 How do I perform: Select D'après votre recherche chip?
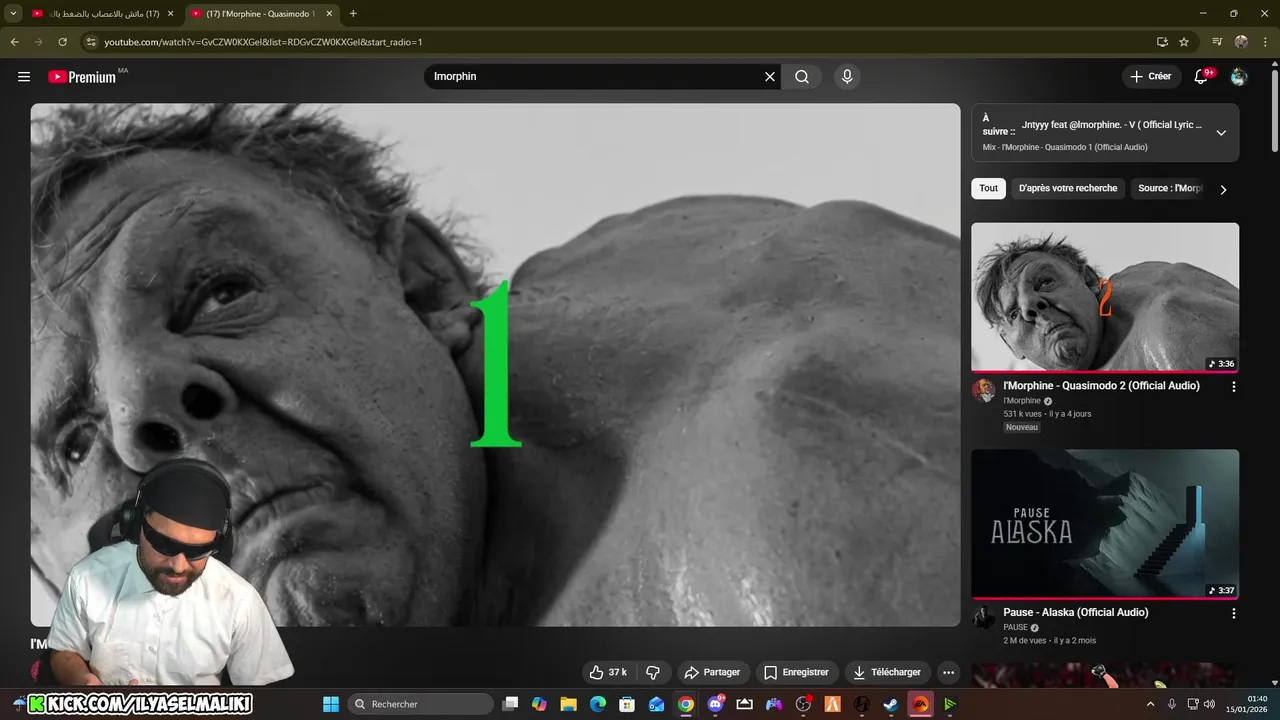1068,188
